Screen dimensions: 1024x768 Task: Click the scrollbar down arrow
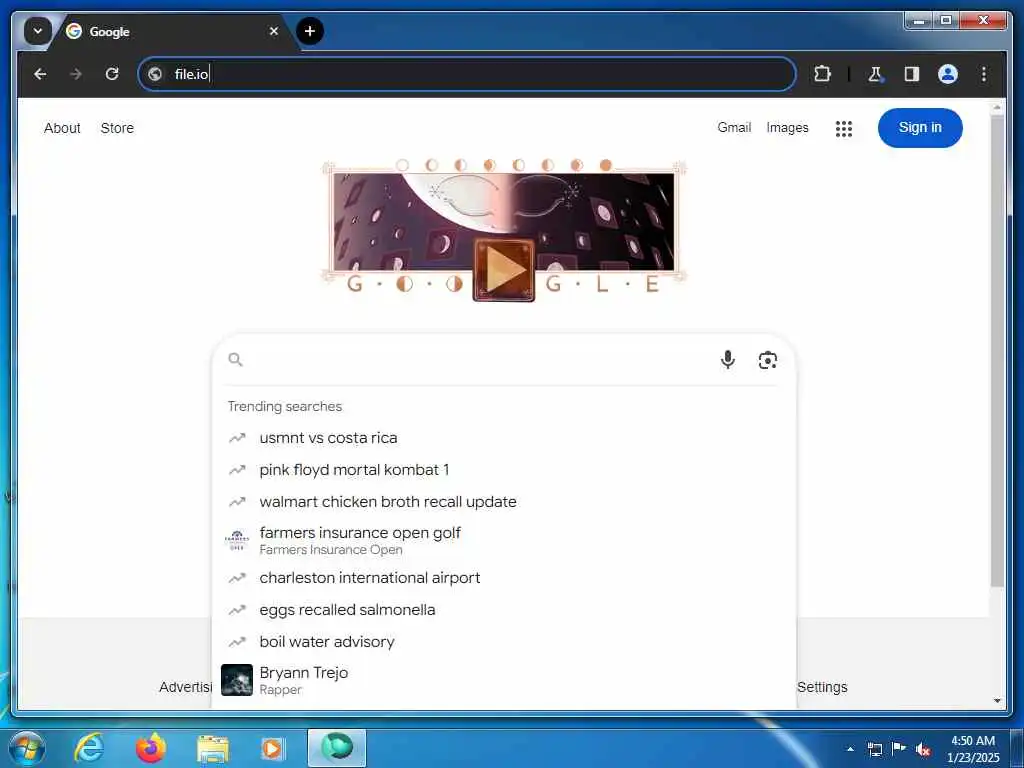point(997,701)
